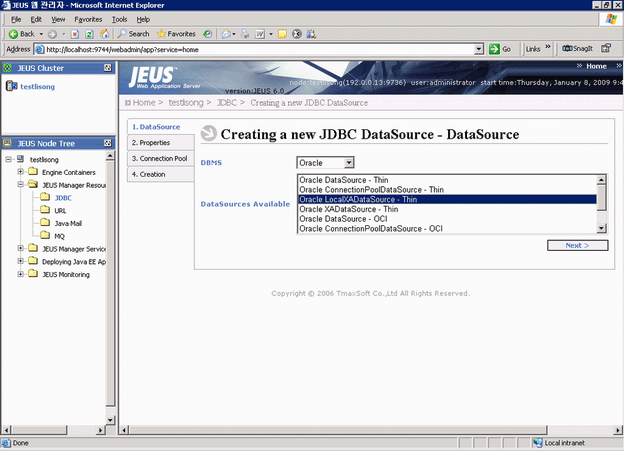Open the Edit icon's dropdown arrow
The width and height of the screenshot is (624, 451).
271,34
